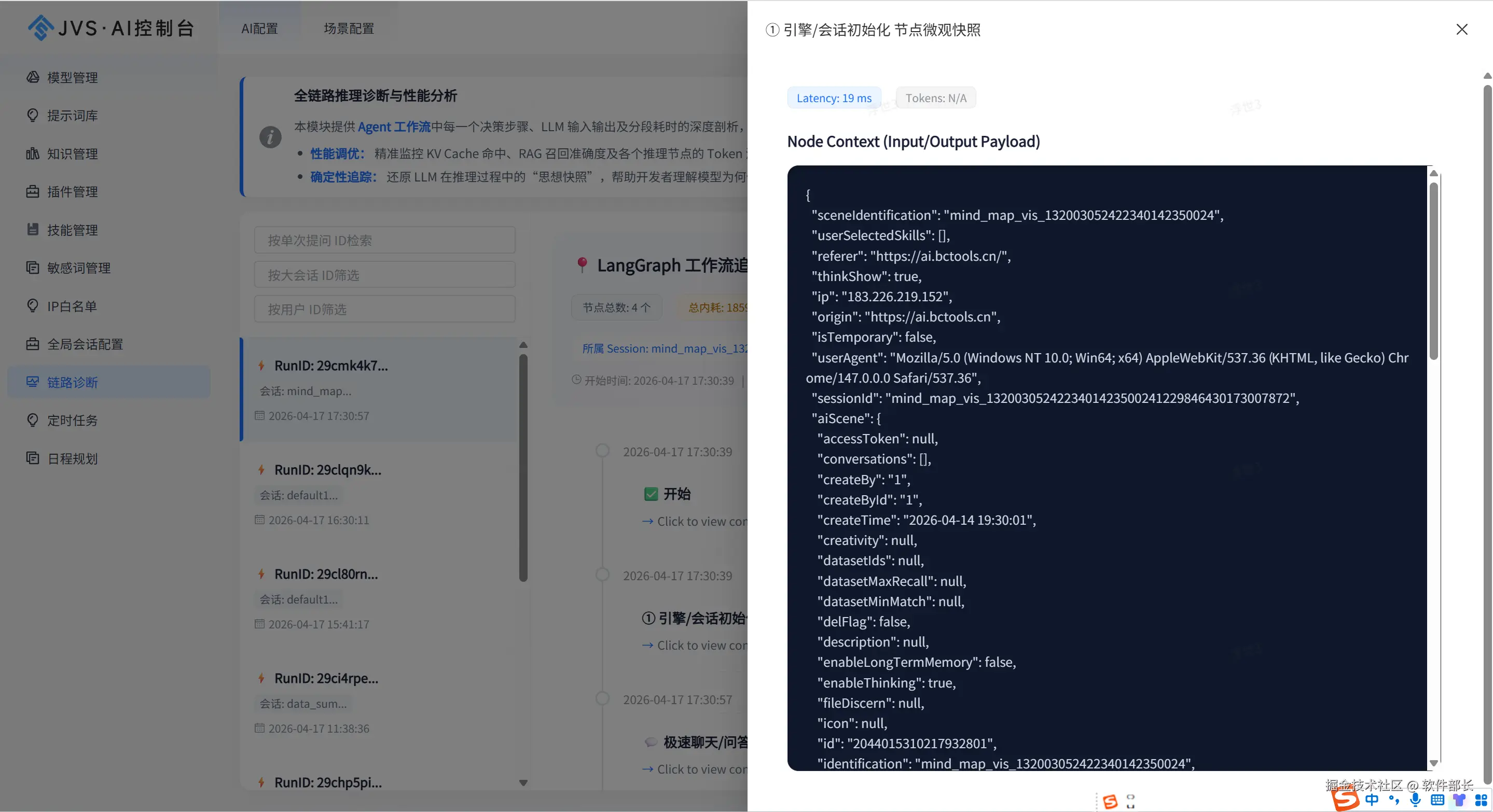Screen dimensions: 1493x812
Task: Select 定时任务 in the sidebar
Action: [73, 421]
